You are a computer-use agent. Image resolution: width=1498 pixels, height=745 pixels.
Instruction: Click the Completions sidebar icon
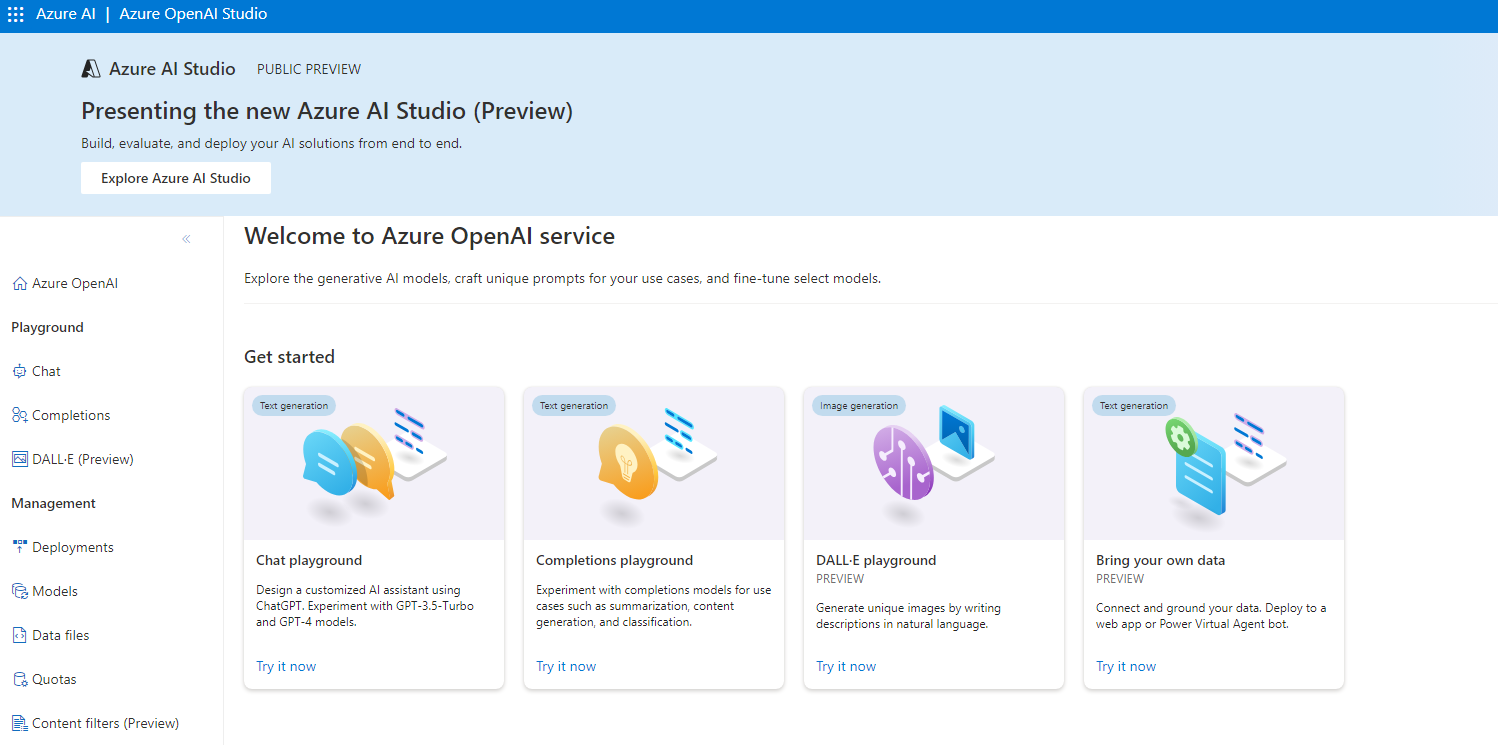point(20,415)
